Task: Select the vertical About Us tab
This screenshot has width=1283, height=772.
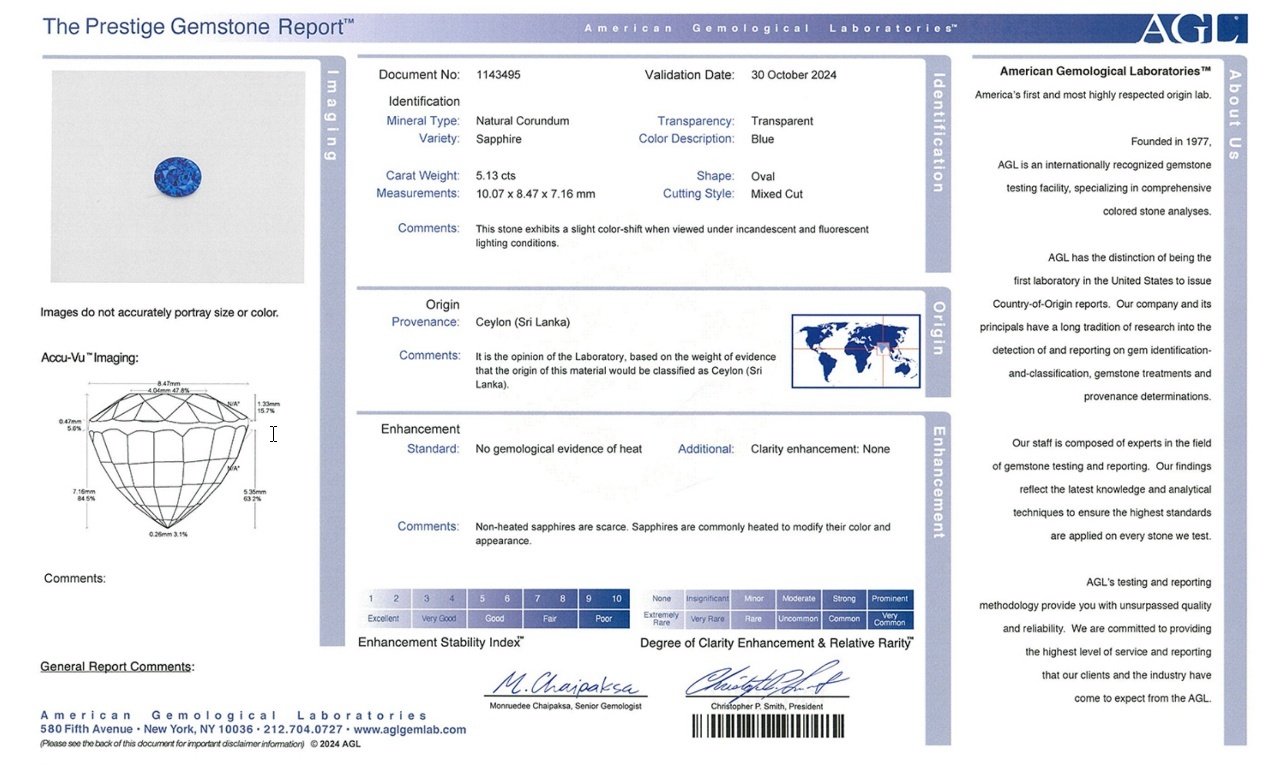Action: (1234, 114)
